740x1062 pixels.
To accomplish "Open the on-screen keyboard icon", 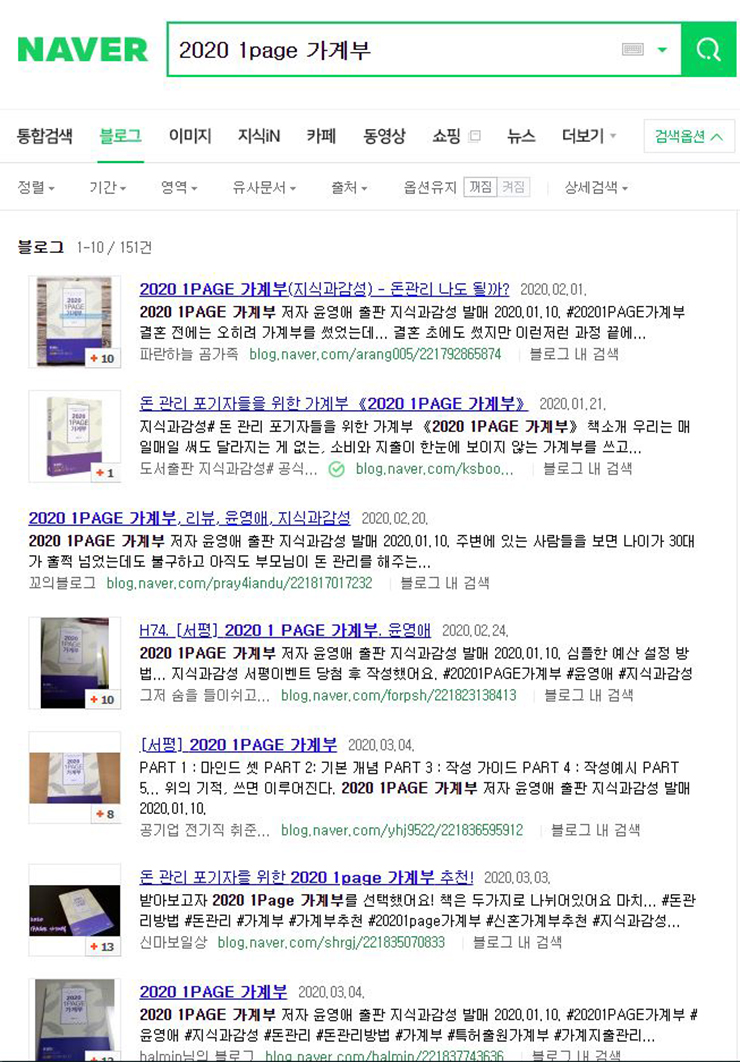I will pyautogui.click(x=632, y=49).
